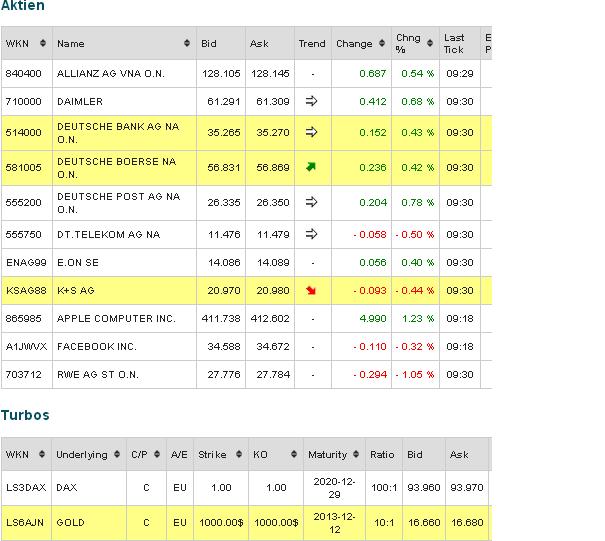Click WKN 865985 cell
The width and height of the screenshot is (605, 541).
[24, 318]
